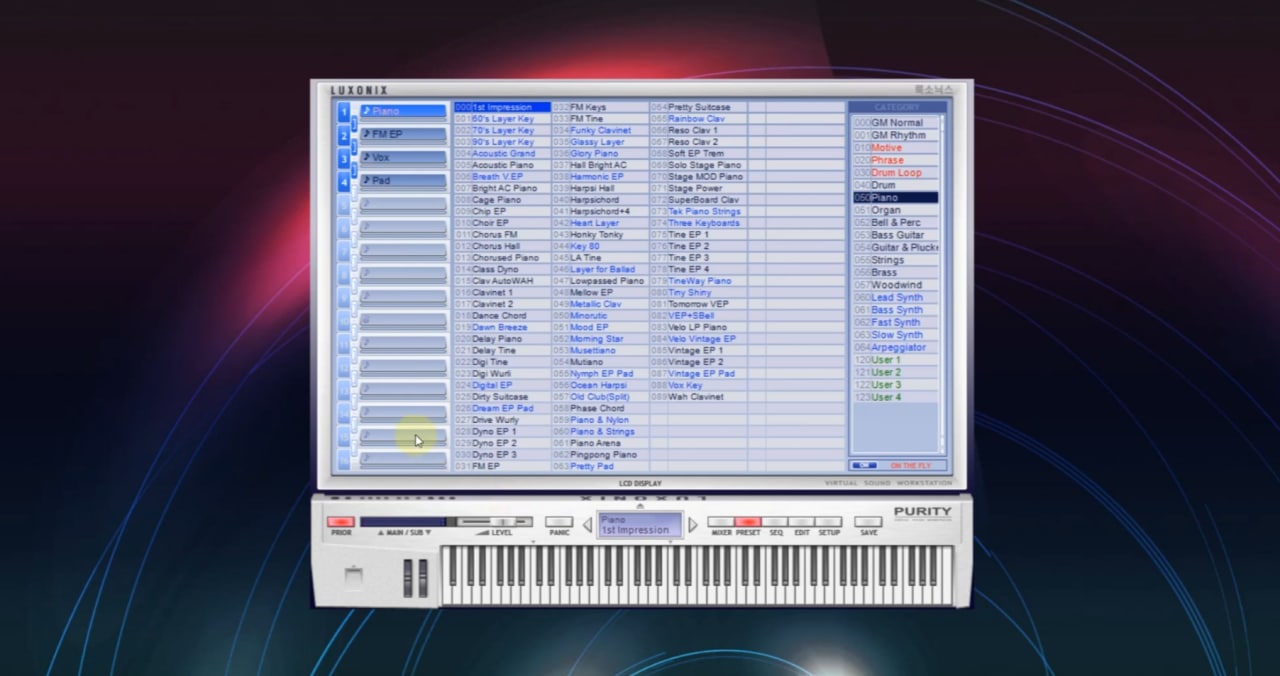Select preset Chorused Piano
Viewport: 1280px width, 676px height.
[502, 258]
